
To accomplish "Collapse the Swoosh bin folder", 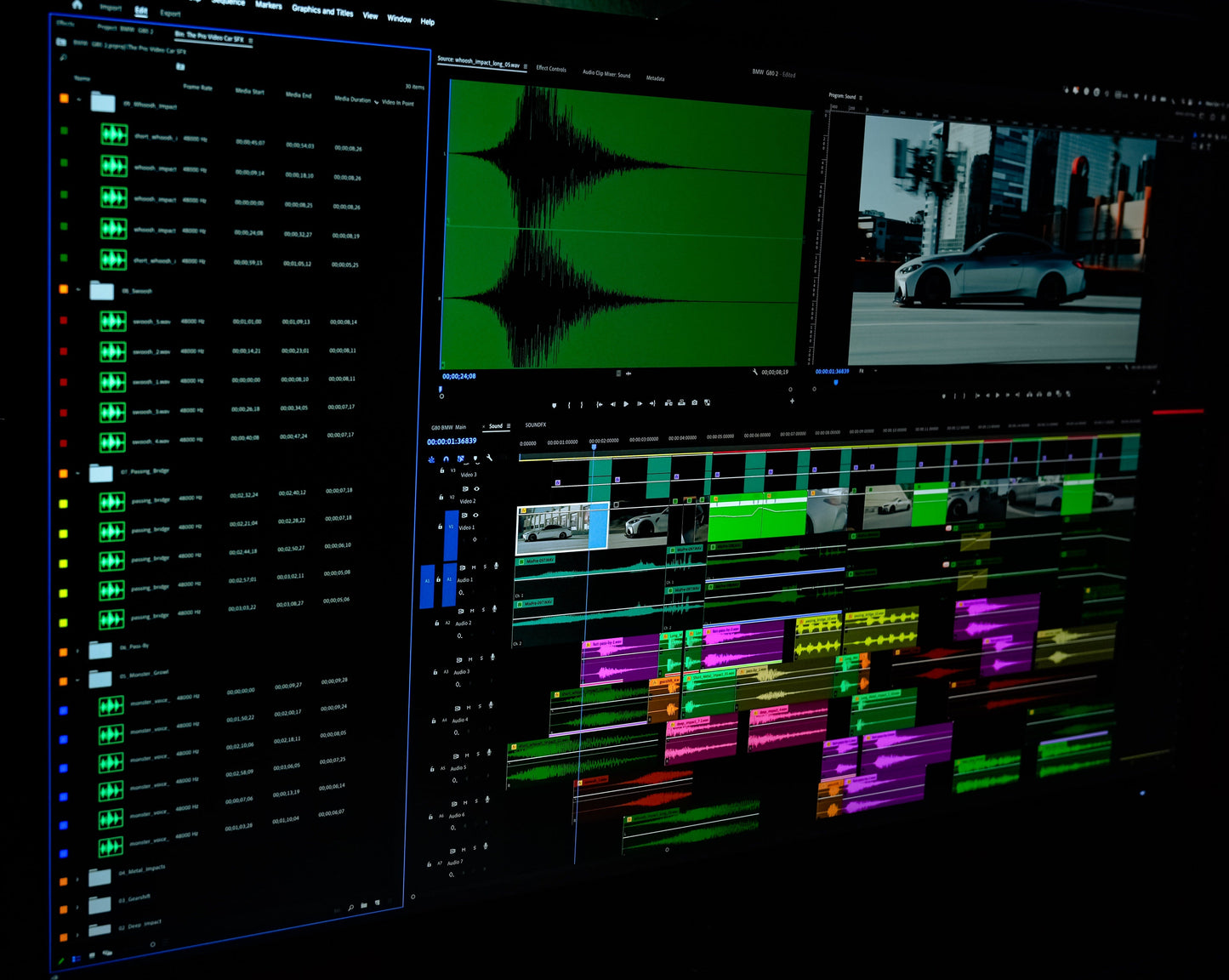I will point(78,290).
